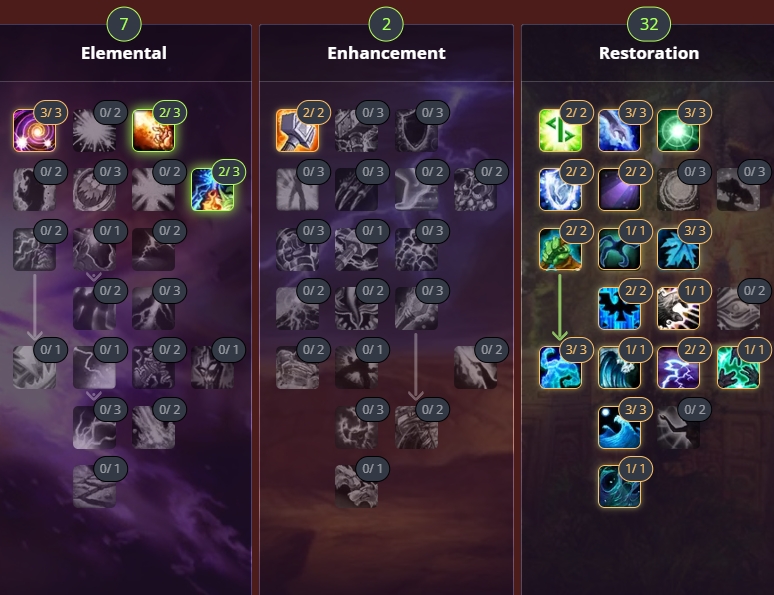Add a point to Elemental Precision lightning-fire talent
Image resolution: width=774 pixels, height=595 pixels.
[x=213, y=190]
